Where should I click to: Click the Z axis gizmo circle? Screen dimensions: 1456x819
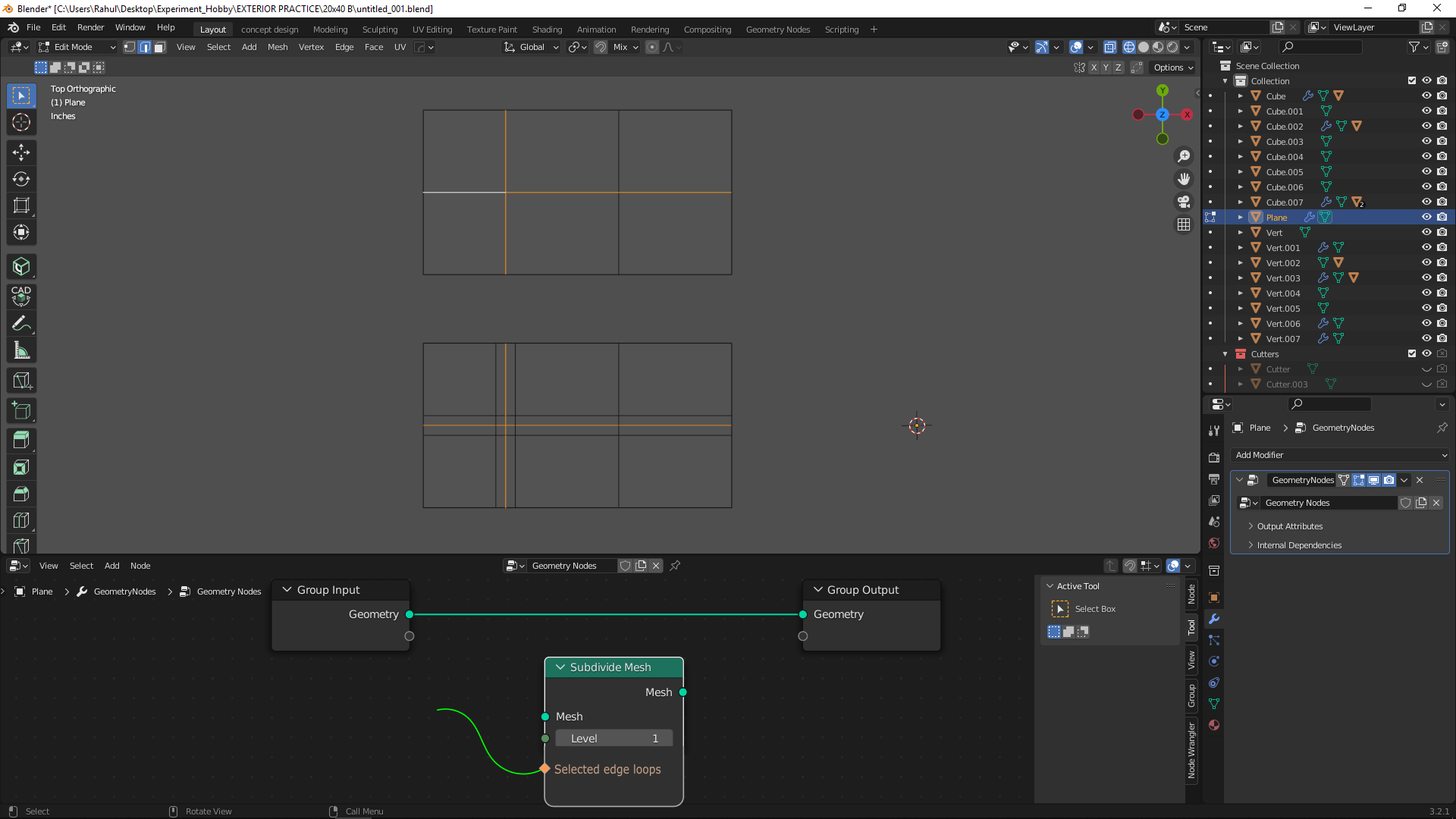1163,115
